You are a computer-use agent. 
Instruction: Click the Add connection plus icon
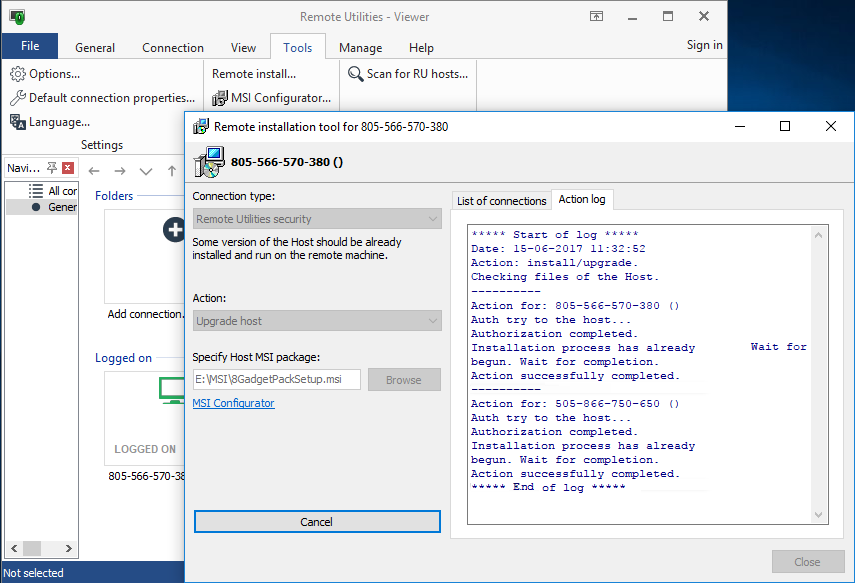coord(174,230)
